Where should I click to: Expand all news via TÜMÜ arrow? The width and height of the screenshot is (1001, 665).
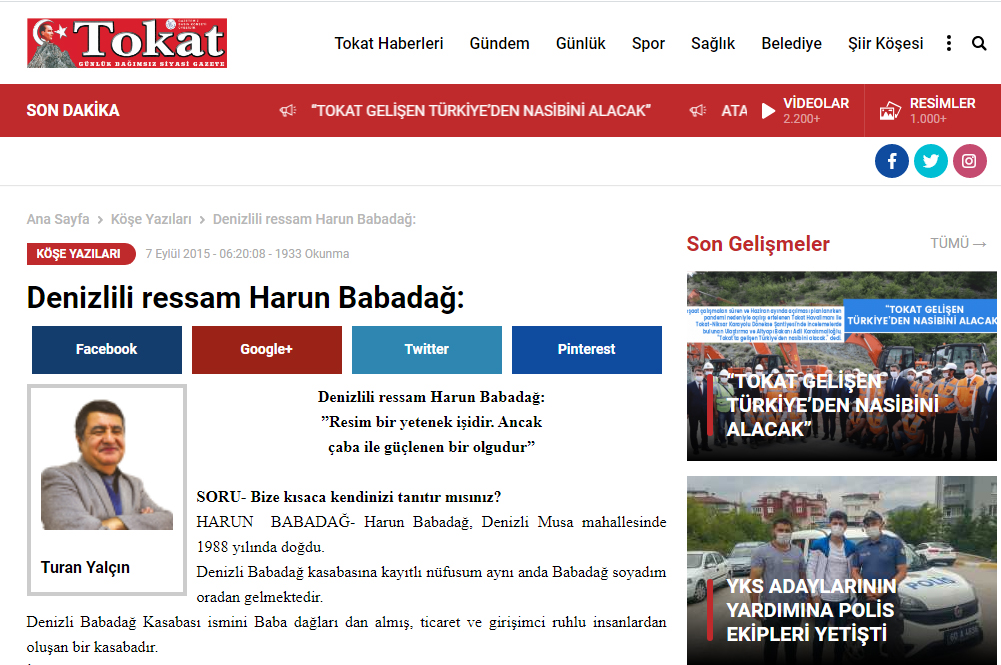958,243
